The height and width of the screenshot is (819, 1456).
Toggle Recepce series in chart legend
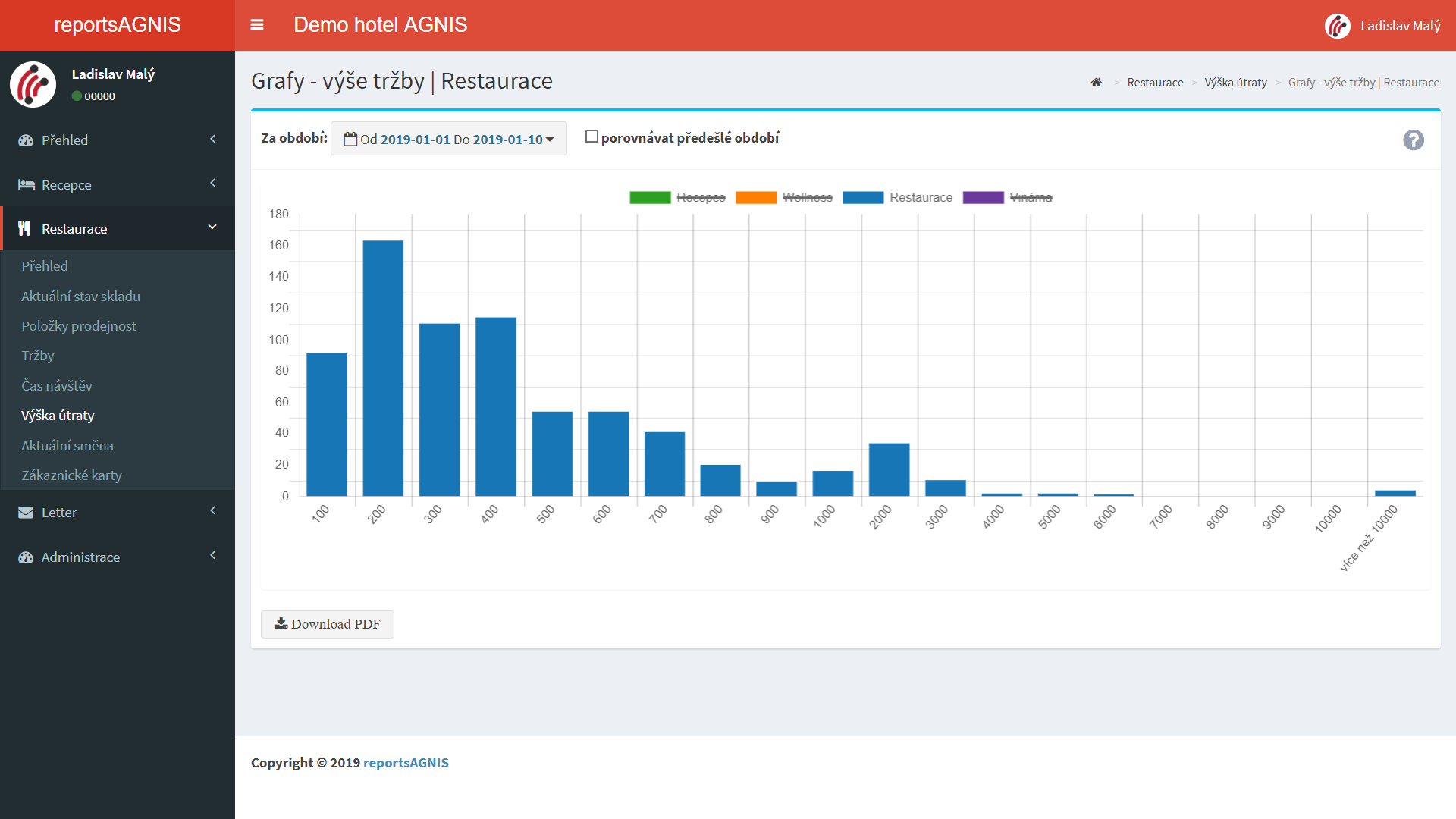700,198
